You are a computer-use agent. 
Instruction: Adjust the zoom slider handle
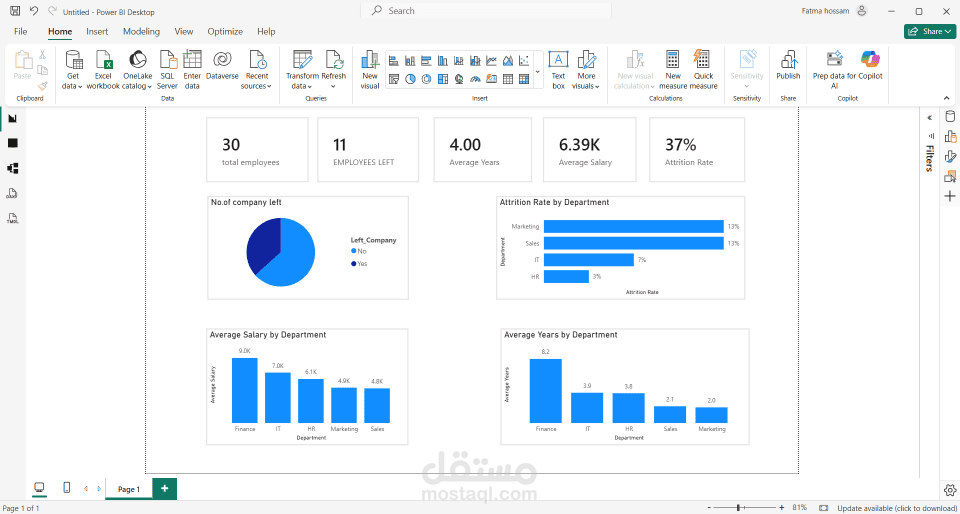coord(739,508)
